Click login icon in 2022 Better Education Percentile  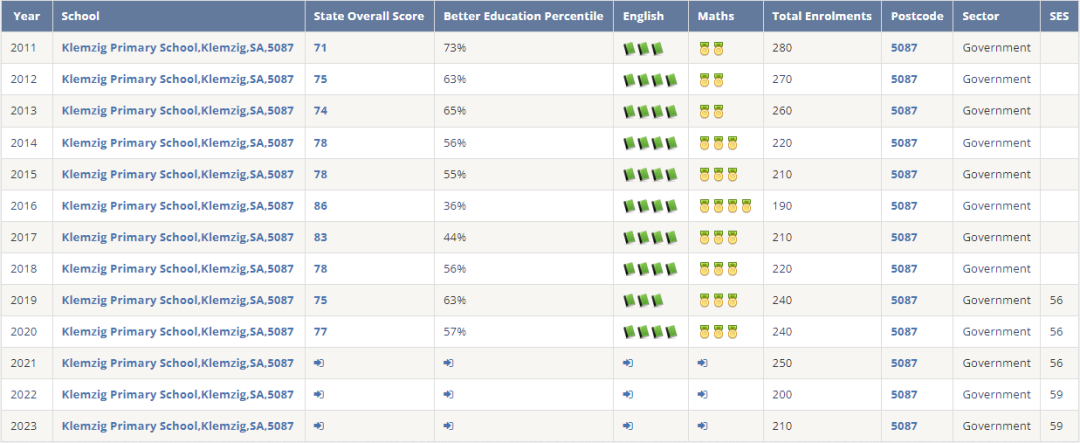click(x=447, y=395)
